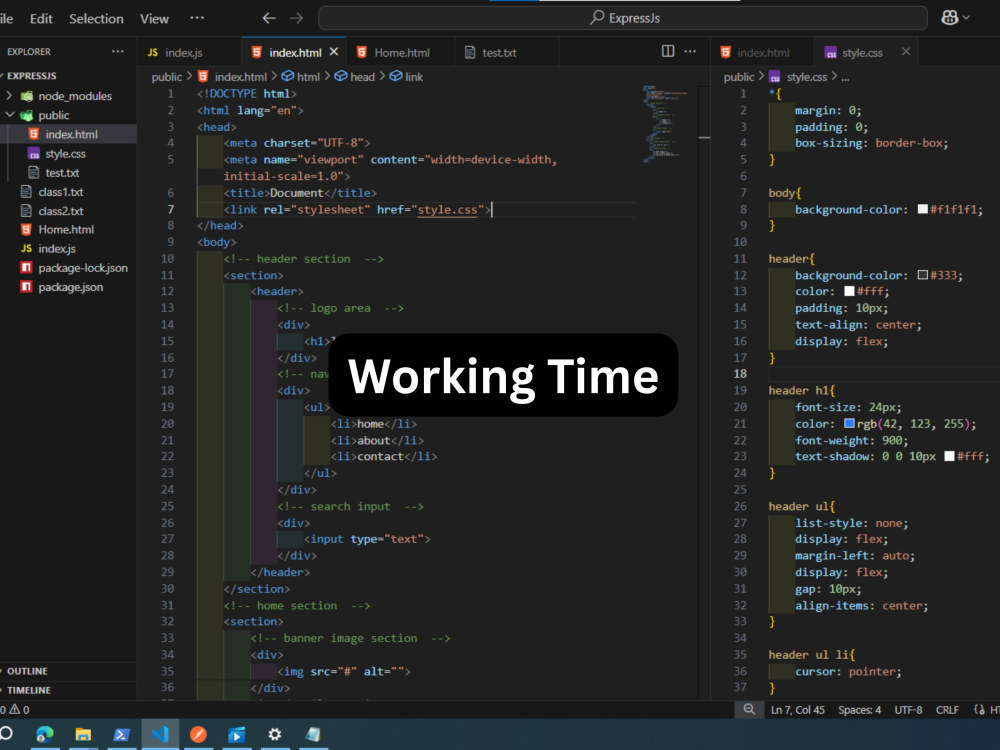Follow the style.css href link in code
This screenshot has width=1000, height=750.
pos(447,209)
